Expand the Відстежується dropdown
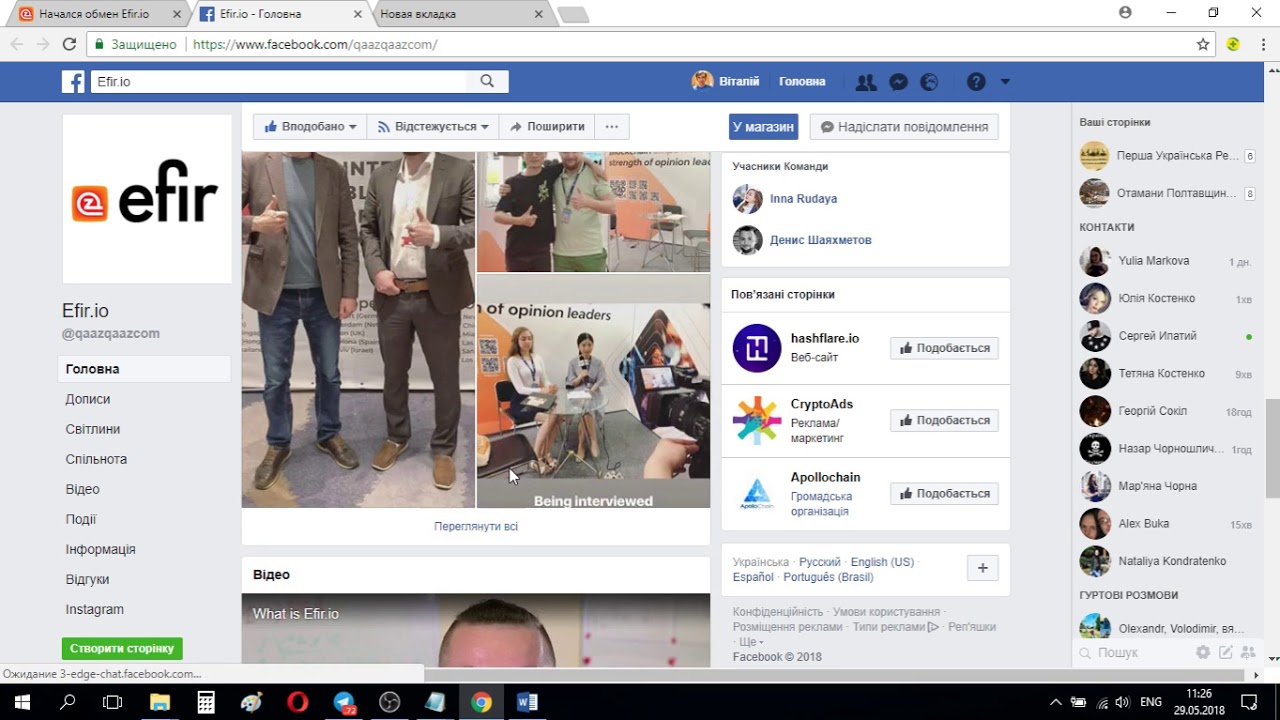This screenshot has height=720, width=1280. pyautogui.click(x=432, y=127)
